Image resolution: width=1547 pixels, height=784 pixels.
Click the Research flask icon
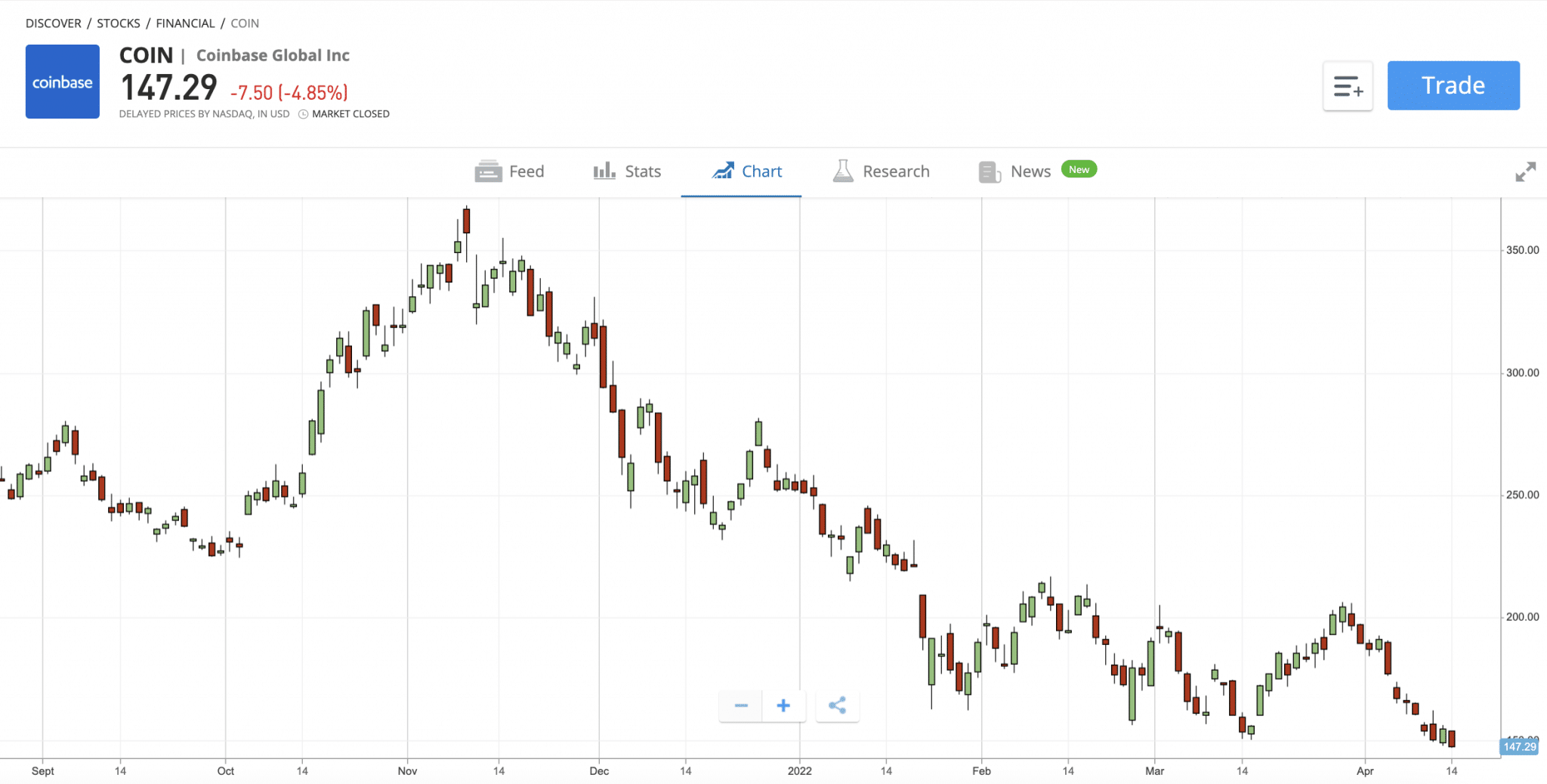click(843, 171)
